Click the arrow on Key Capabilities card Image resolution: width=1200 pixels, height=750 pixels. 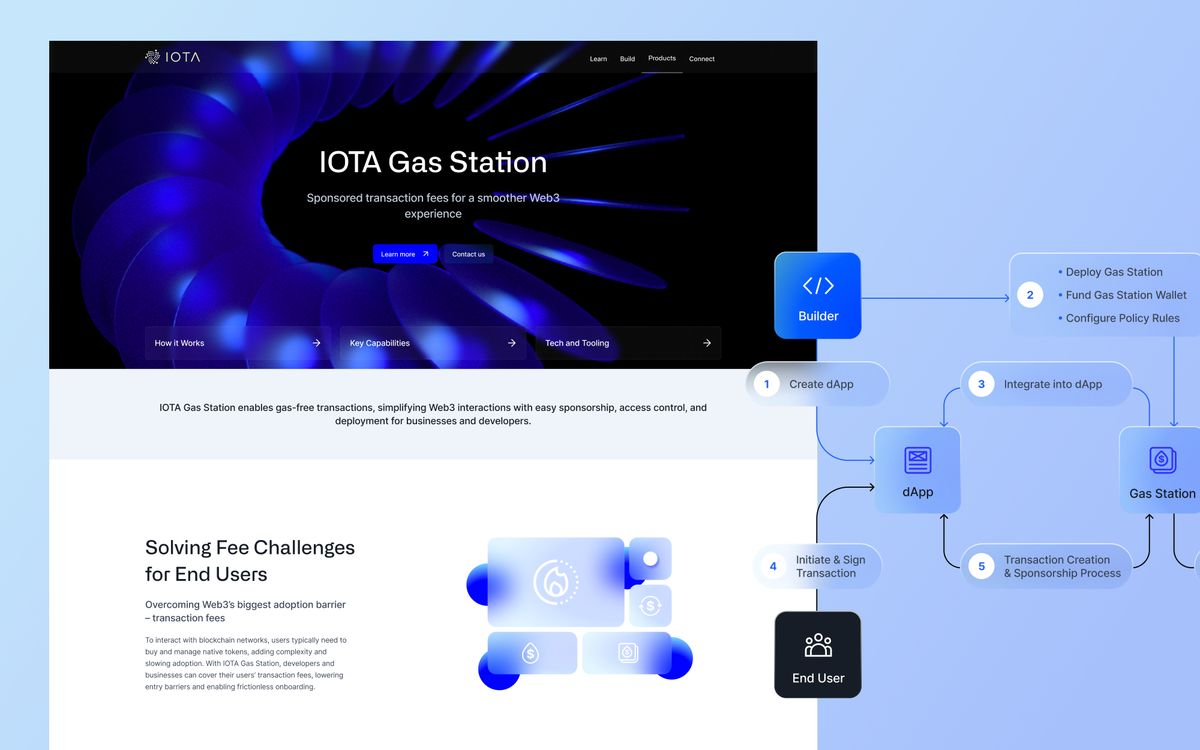[511, 343]
